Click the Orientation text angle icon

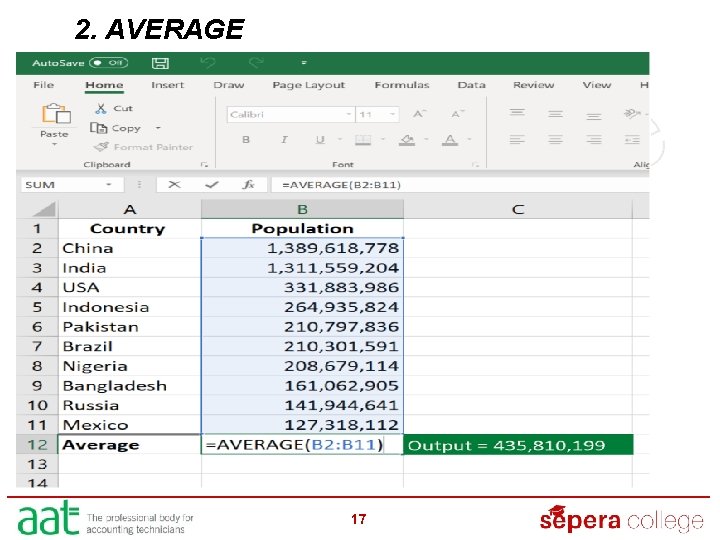(633, 113)
